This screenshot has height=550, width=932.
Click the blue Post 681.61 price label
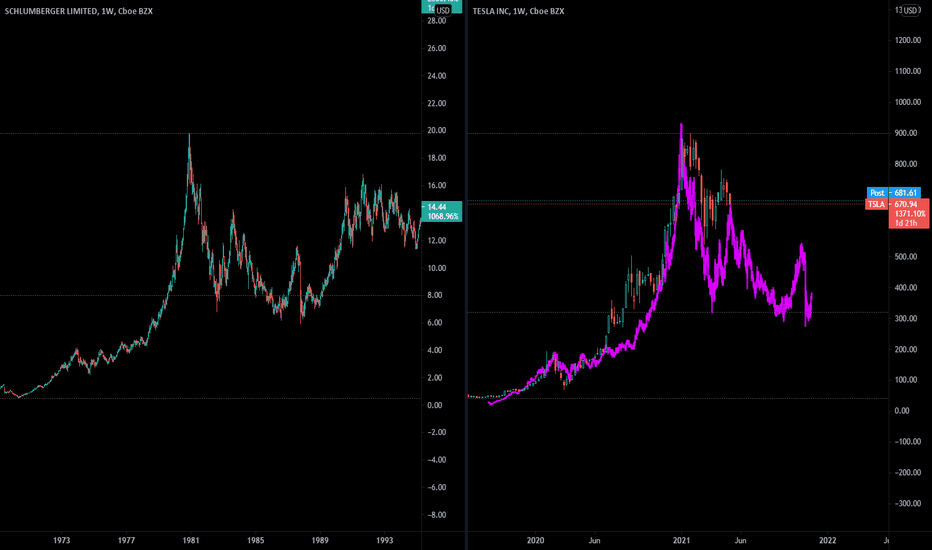pyautogui.click(x=893, y=193)
